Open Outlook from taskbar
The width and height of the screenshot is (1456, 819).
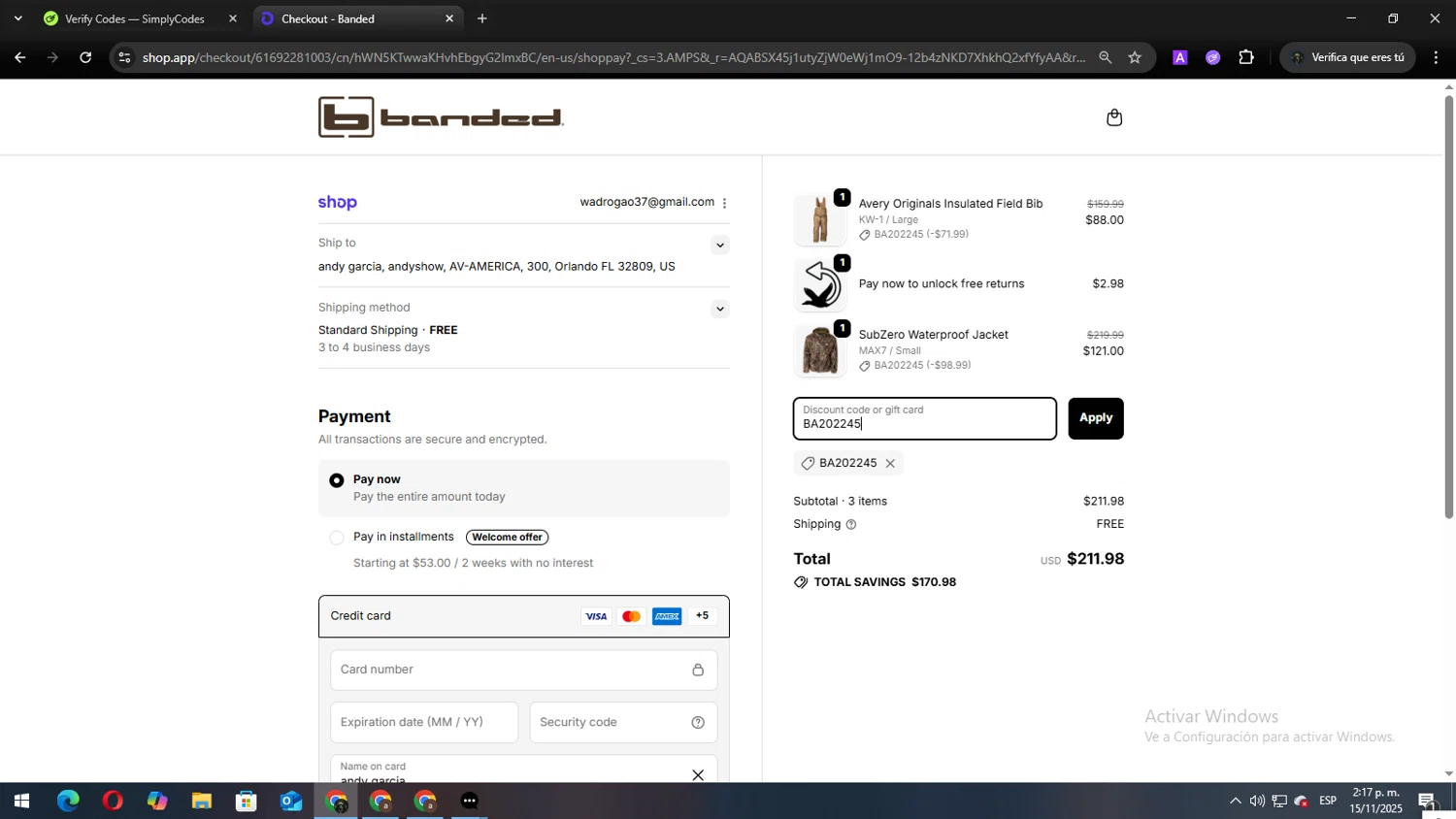(x=291, y=802)
